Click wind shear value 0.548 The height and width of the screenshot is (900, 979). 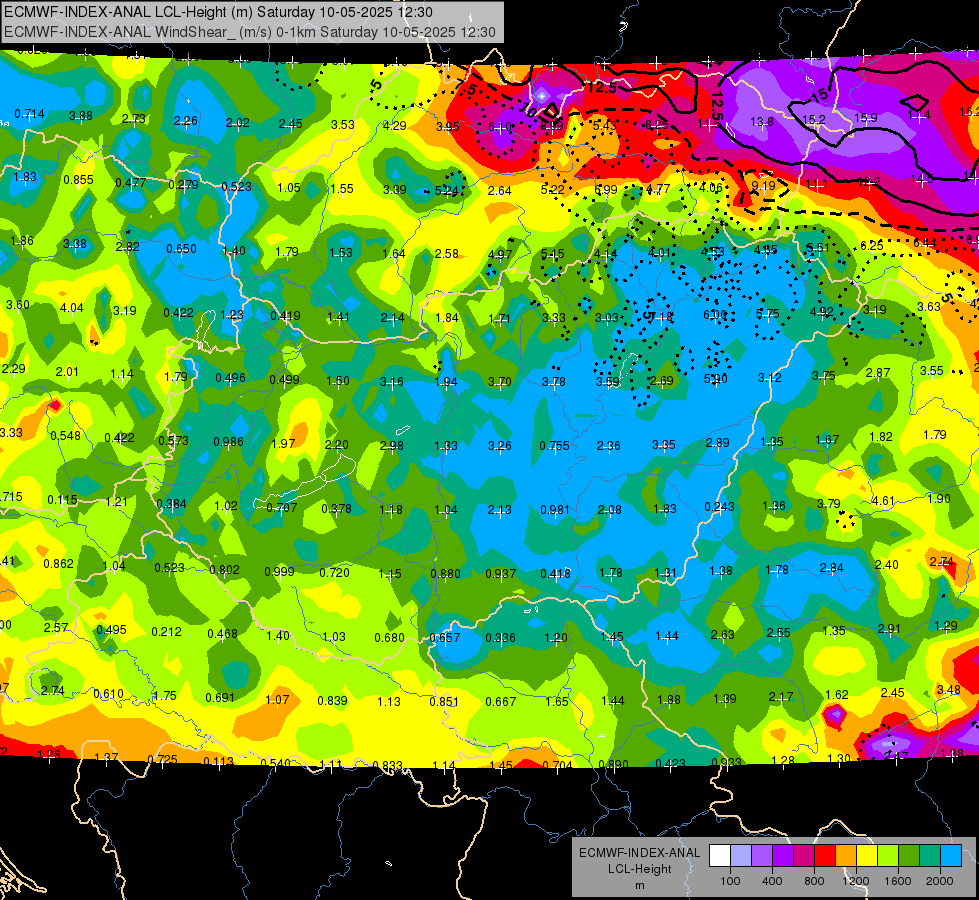[66, 435]
